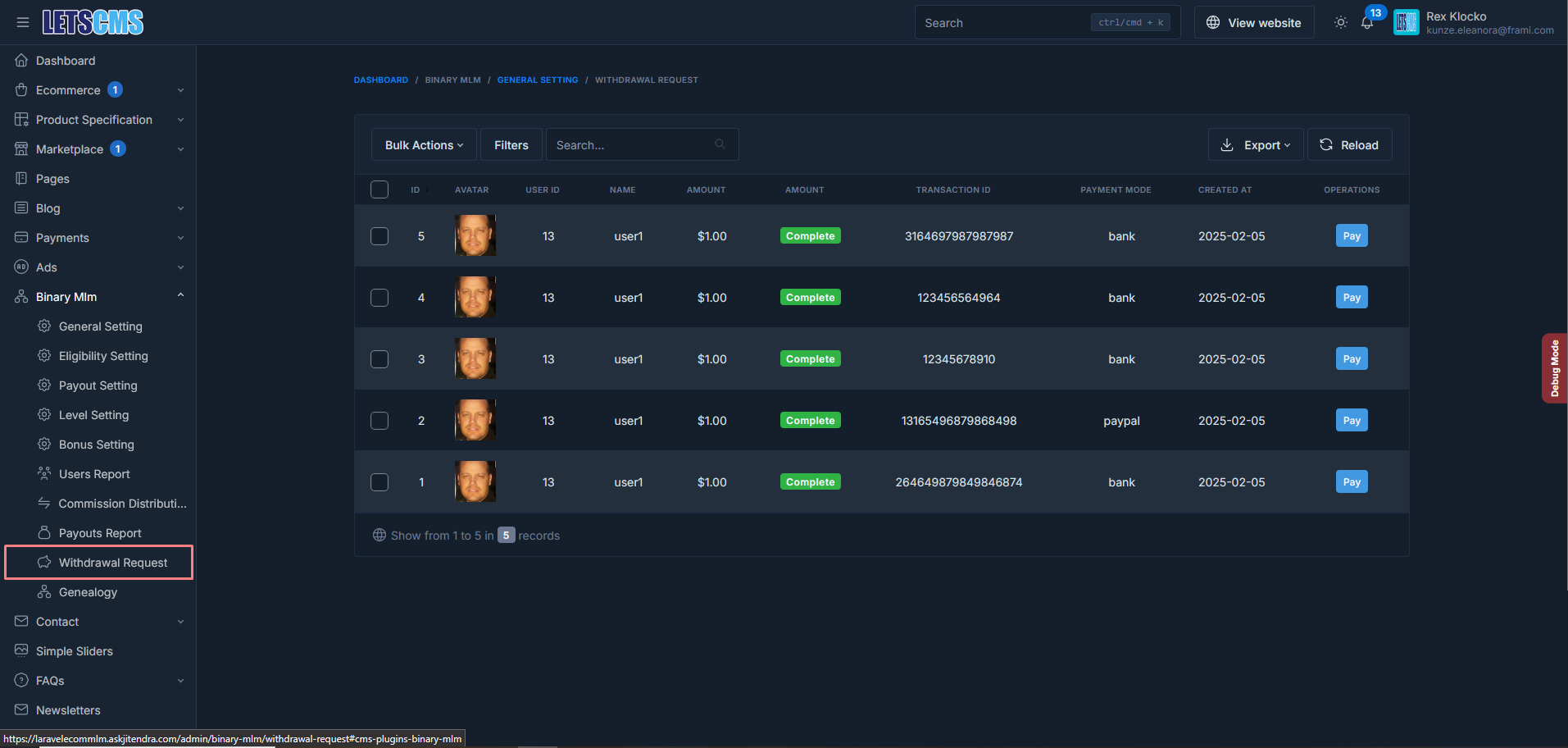Click the hamburger menu icon
The height and width of the screenshot is (748, 1568).
click(23, 22)
